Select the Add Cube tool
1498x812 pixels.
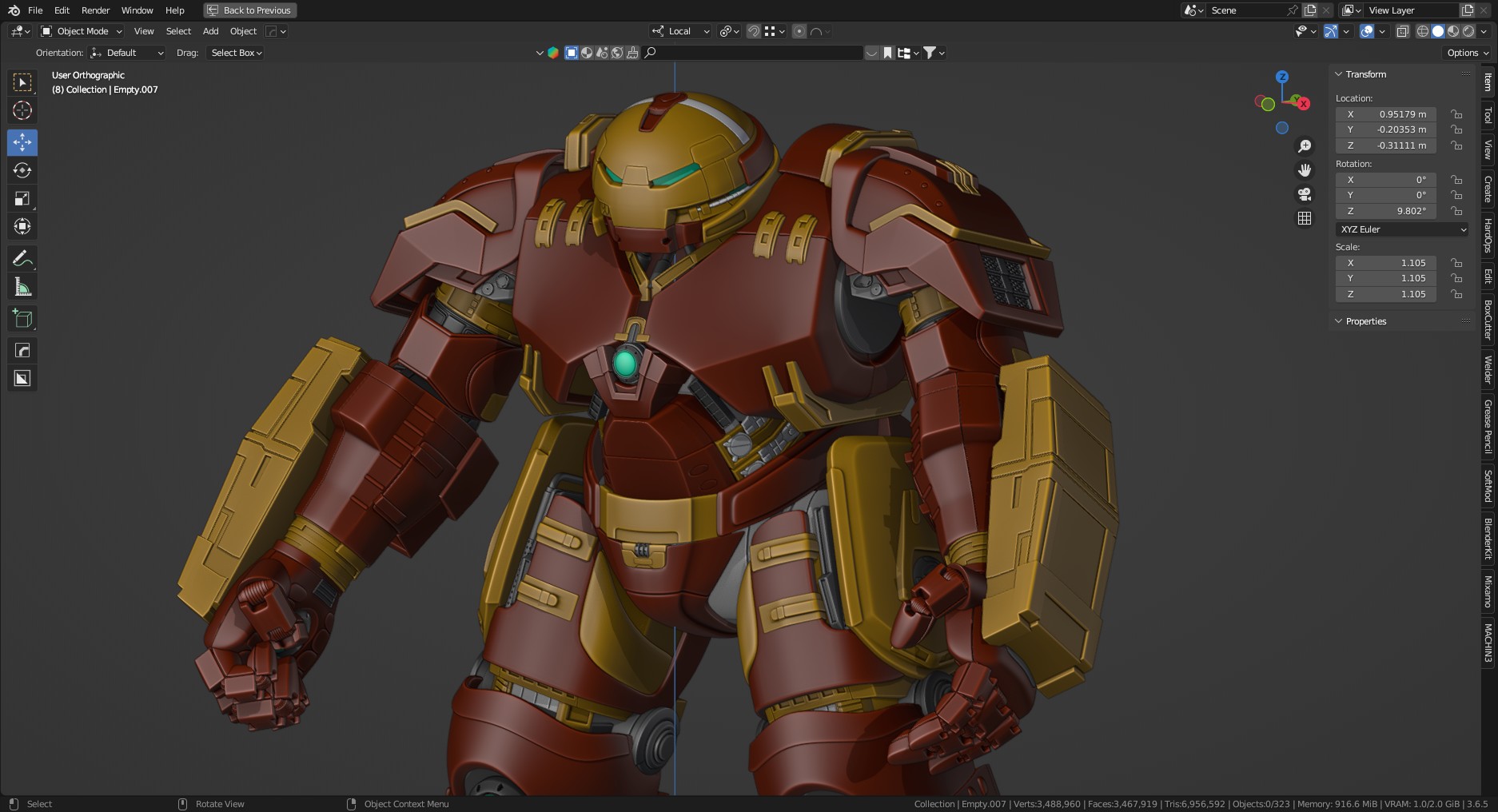22,318
